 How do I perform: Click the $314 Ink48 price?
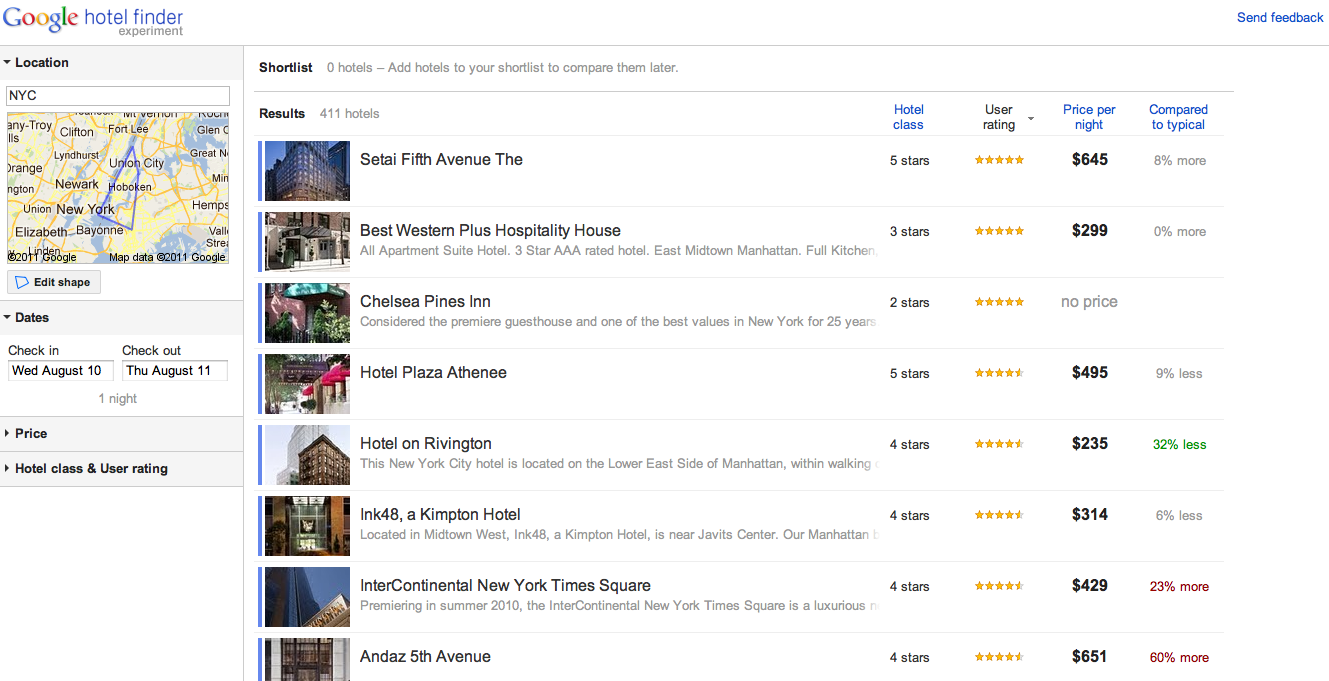1089,514
